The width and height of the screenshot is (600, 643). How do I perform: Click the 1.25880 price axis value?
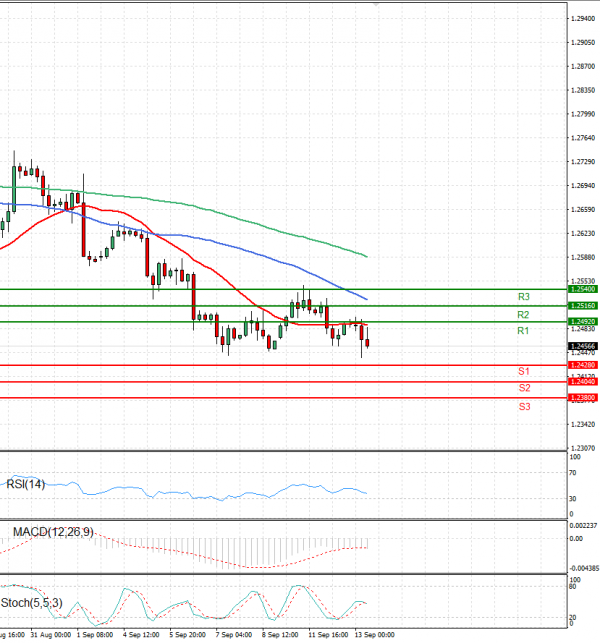coord(583,257)
